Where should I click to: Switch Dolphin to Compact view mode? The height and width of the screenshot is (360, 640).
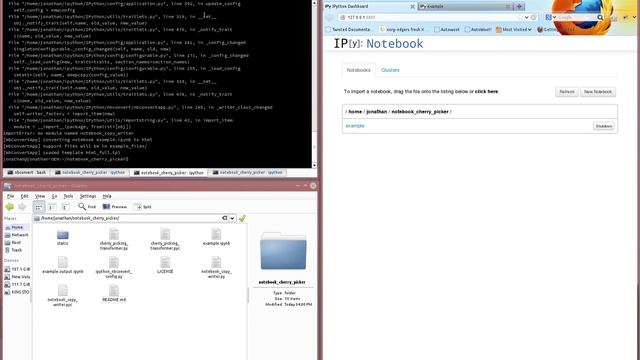52,207
